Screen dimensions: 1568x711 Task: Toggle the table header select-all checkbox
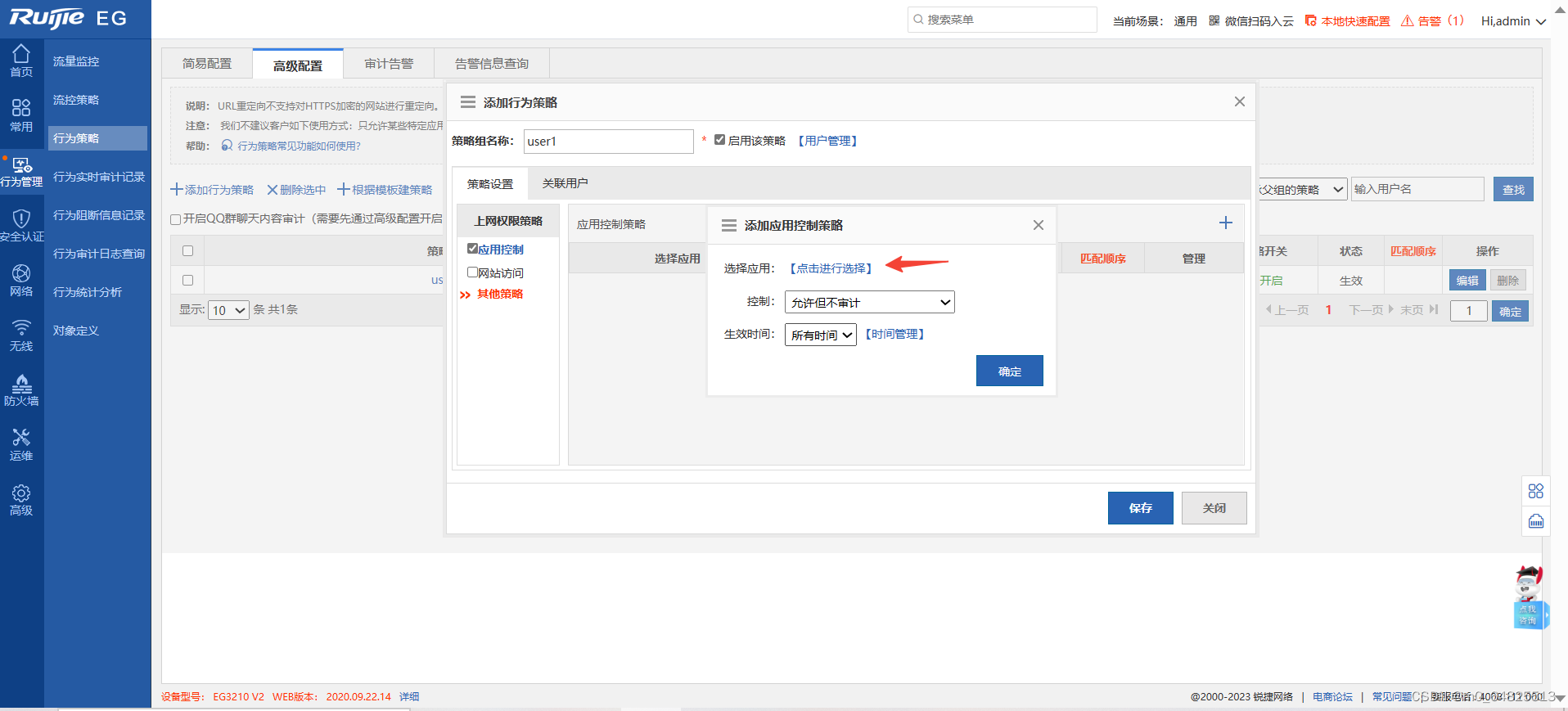(x=187, y=251)
